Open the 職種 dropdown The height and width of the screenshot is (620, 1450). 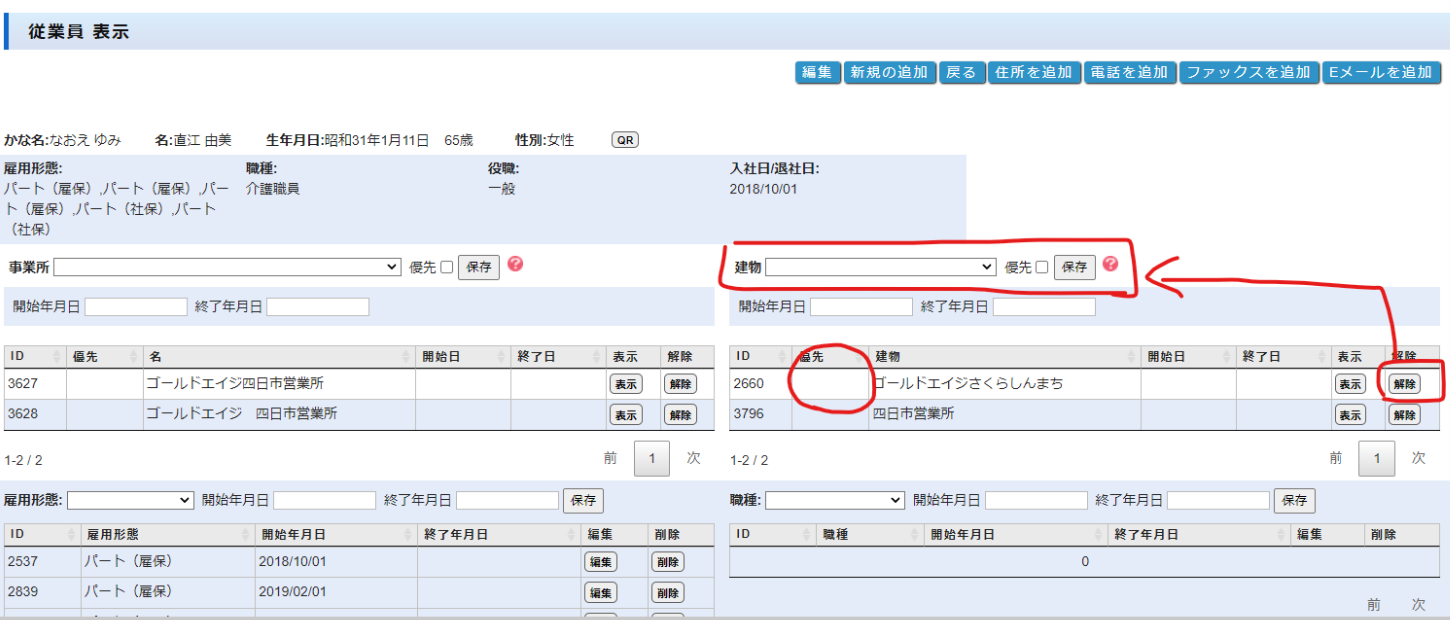pyautogui.click(x=835, y=500)
